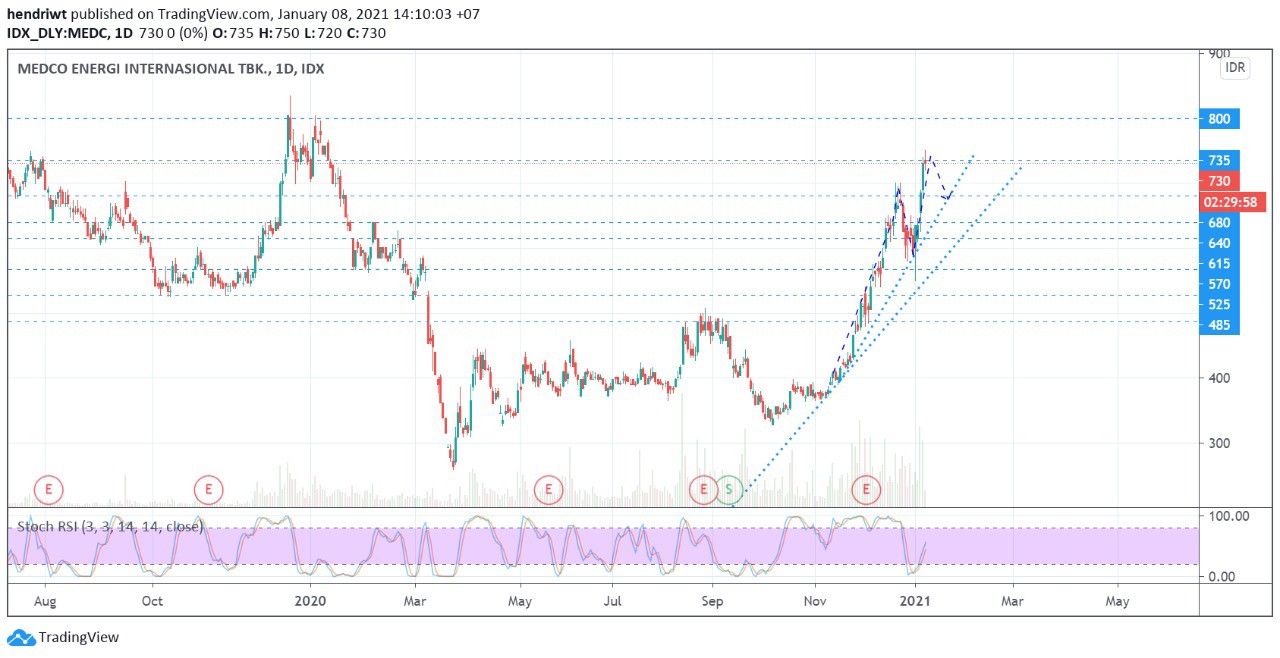Click the red 730 current price label
The height and width of the screenshot is (658, 1280).
pos(1219,181)
